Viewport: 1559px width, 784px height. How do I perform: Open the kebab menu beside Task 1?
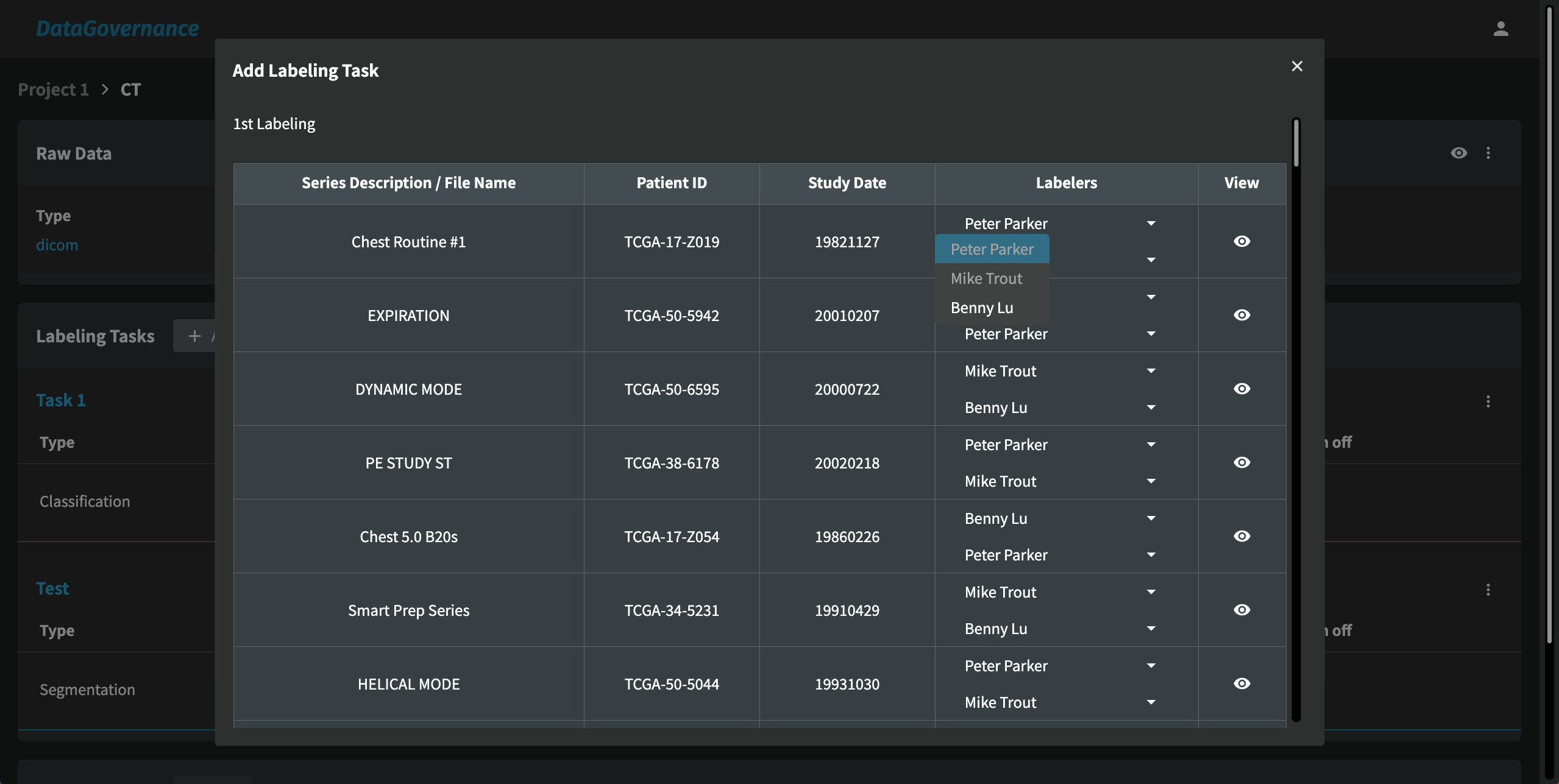click(x=1487, y=401)
